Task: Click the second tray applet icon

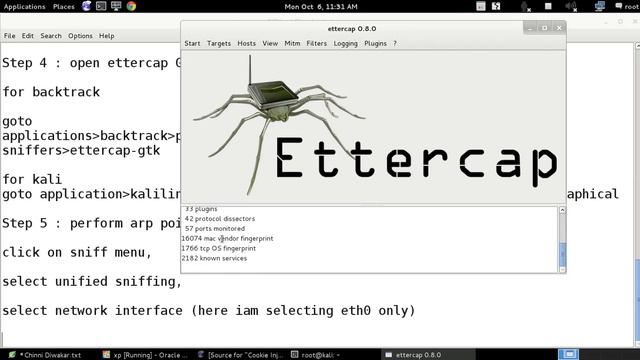Action: pyautogui.click(x=496, y=6)
